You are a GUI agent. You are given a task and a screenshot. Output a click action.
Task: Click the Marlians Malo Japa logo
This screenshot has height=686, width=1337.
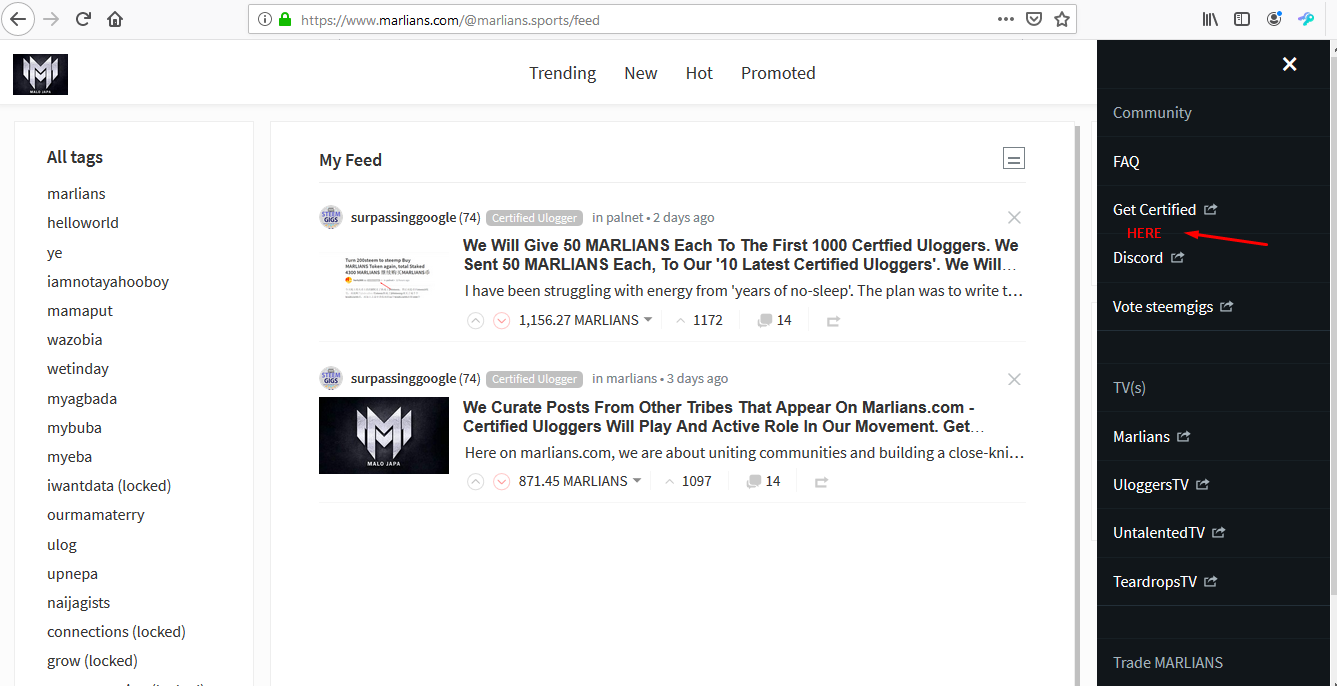pos(40,74)
